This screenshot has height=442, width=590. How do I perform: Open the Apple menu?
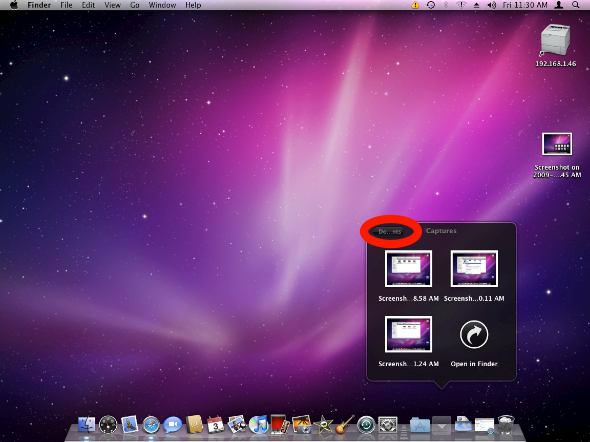pyautogui.click(x=14, y=5)
